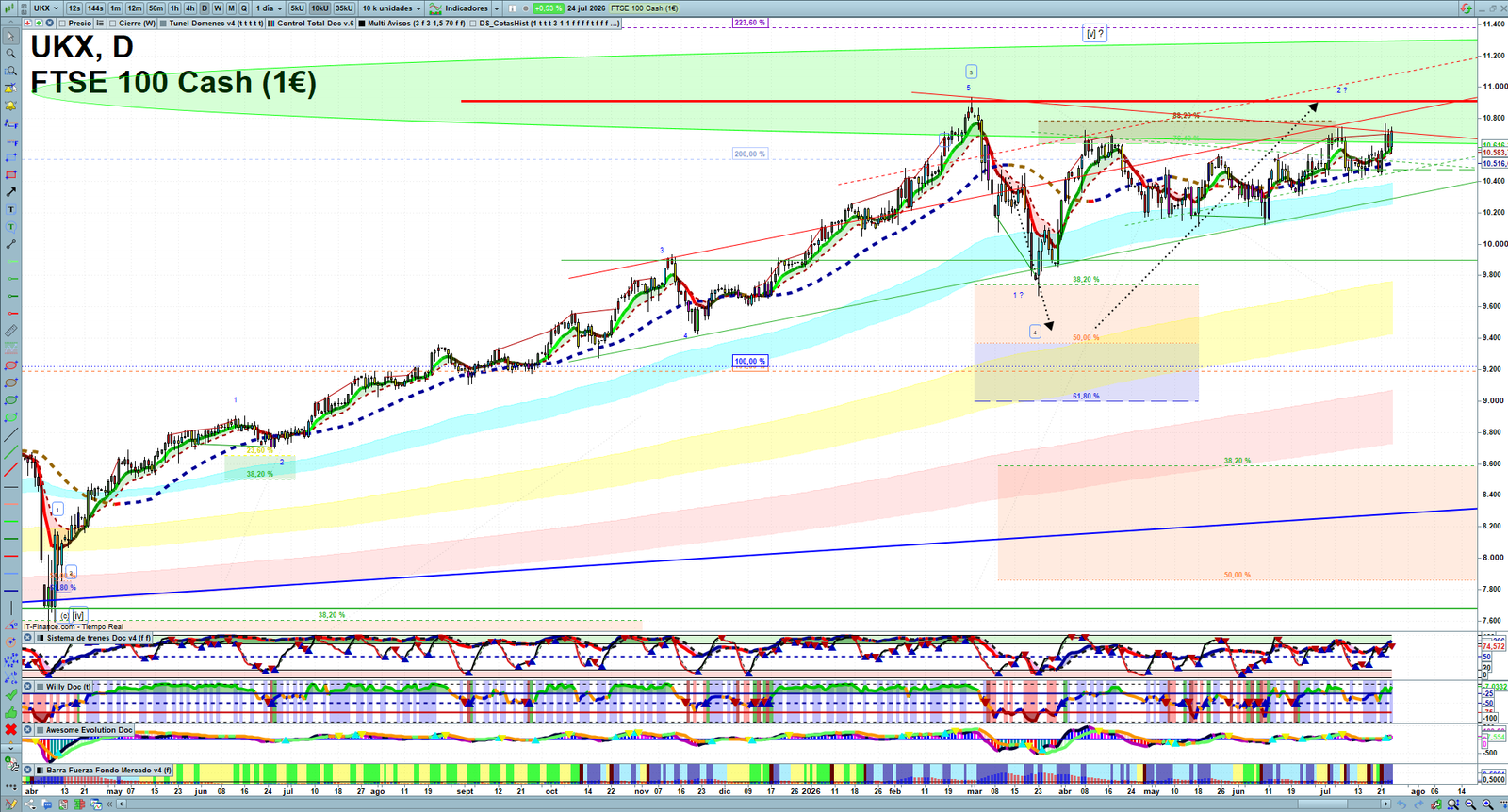Click the redo arrow at bottom right
The height and width of the screenshot is (812, 1508).
1418,804
